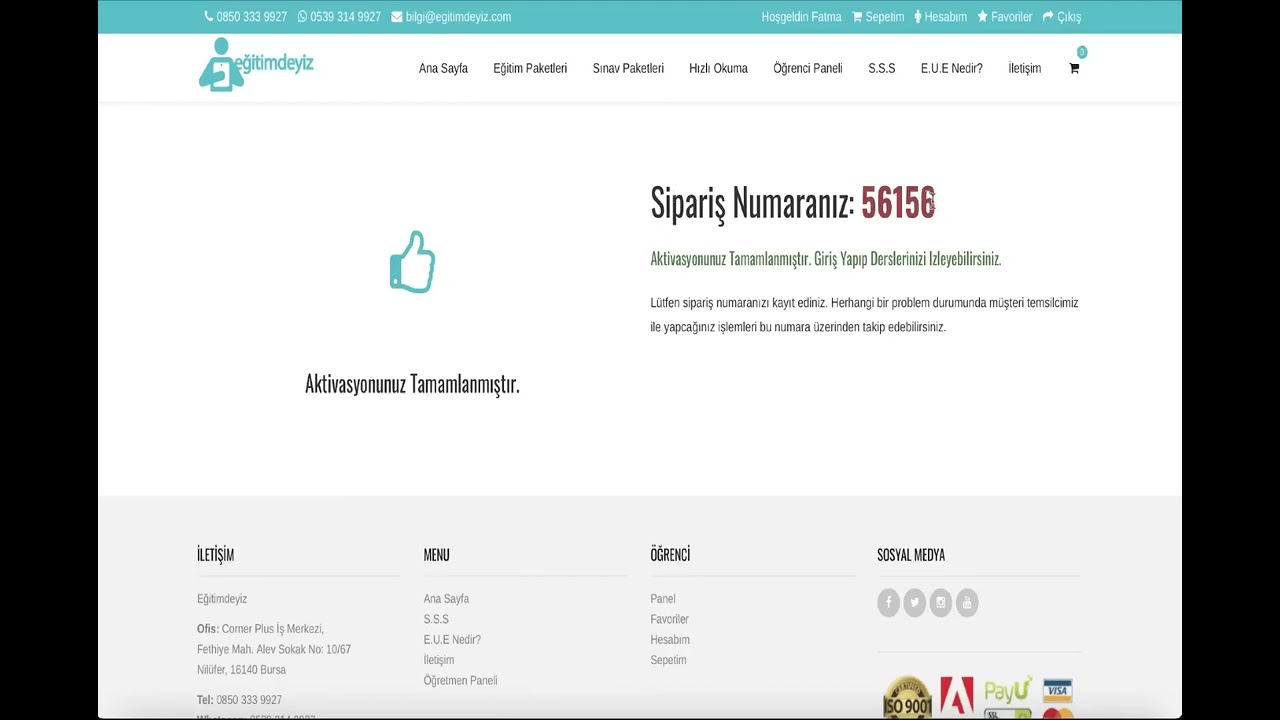Open the Panel link under ÖĞRENCİ
The height and width of the screenshot is (720, 1280).
point(663,599)
